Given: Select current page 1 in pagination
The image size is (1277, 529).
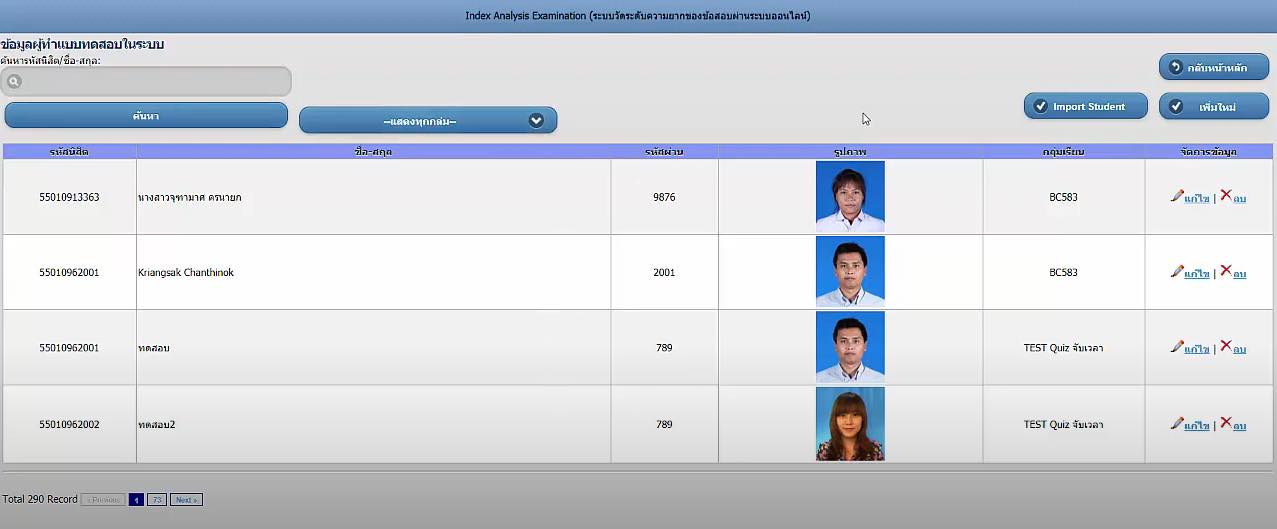Looking at the screenshot, I should (136, 500).
